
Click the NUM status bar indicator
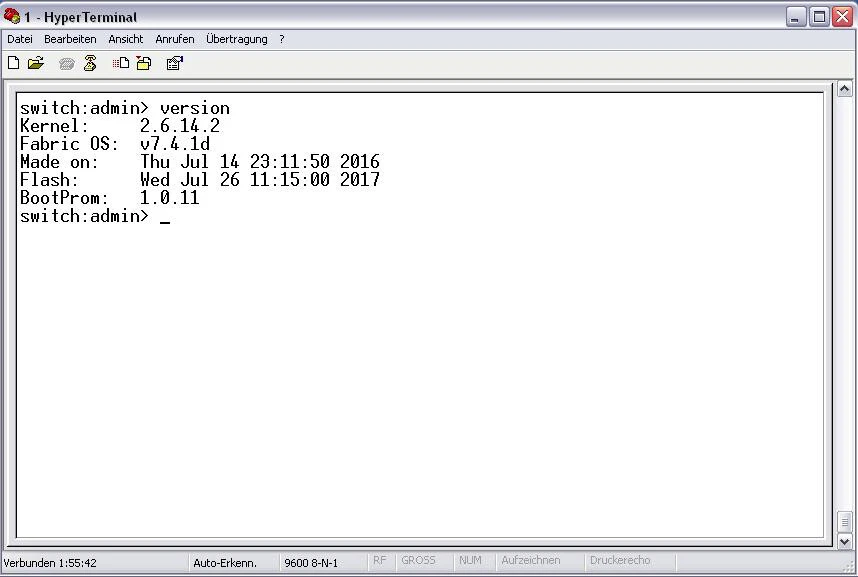(470, 561)
